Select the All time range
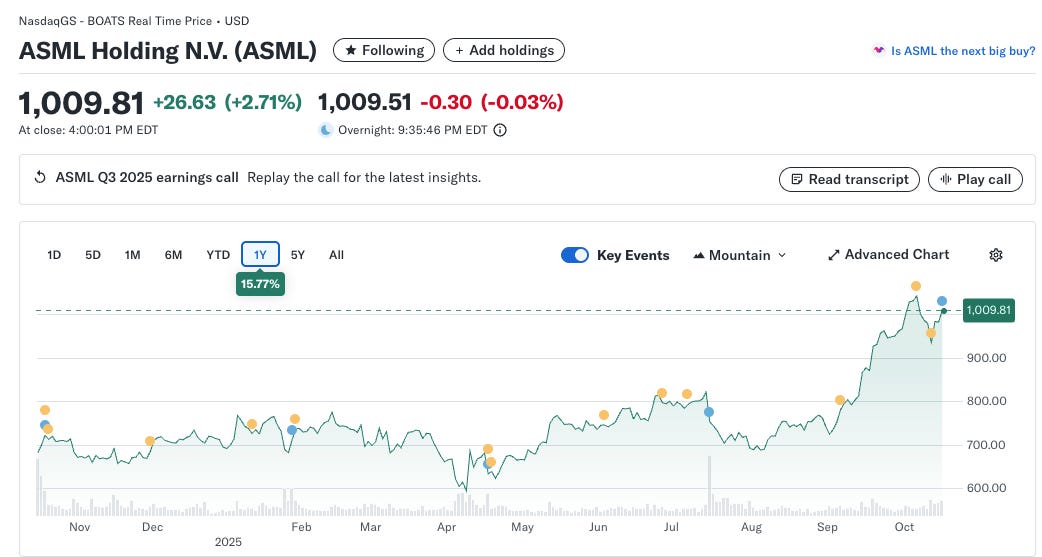Screen dimensions: 1042x557 pos(336,255)
